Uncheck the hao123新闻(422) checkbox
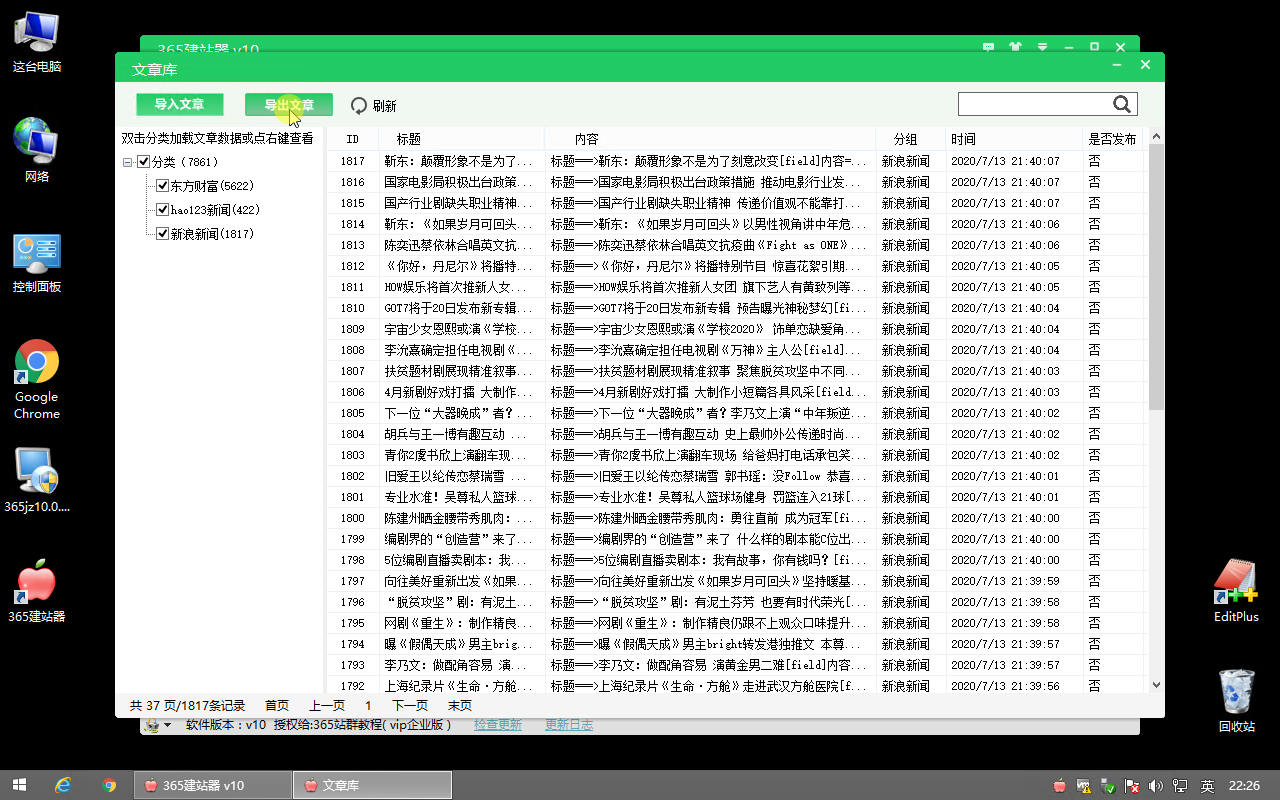The height and width of the screenshot is (800, 1280). click(x=162, y=210)
